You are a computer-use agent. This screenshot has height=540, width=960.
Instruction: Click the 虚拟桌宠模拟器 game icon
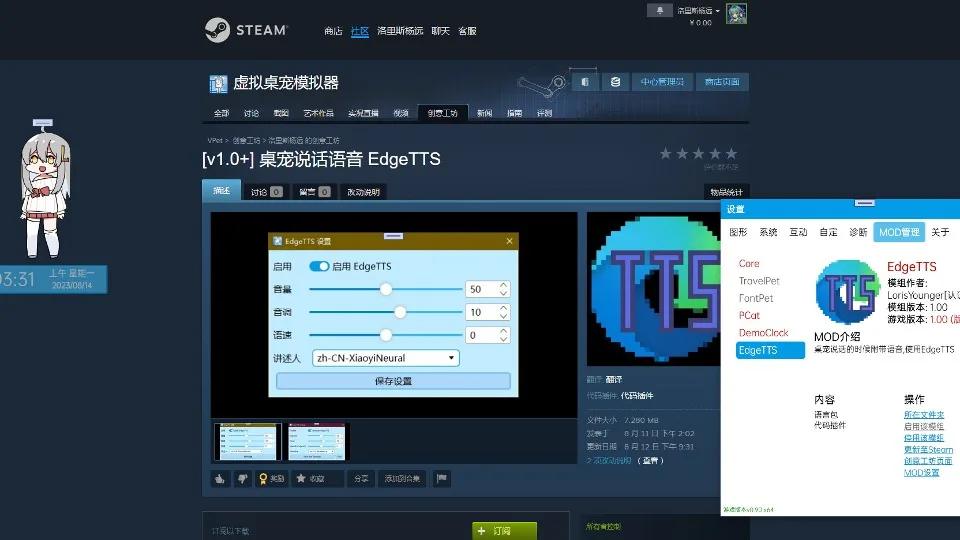click(218, 83)
